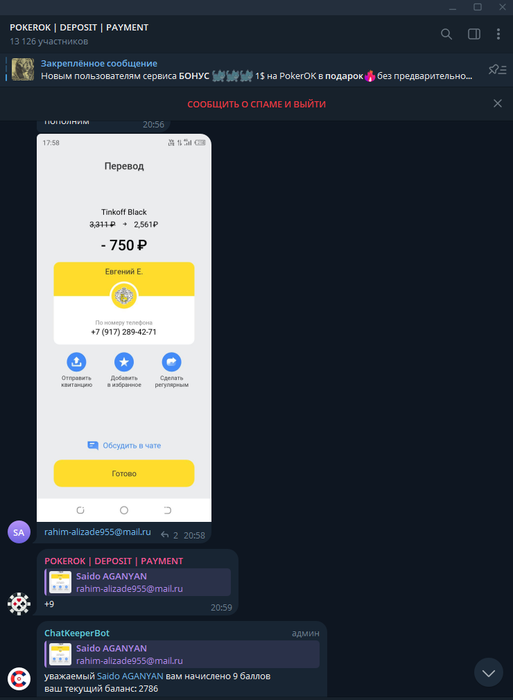This screenshot has height=700, width=513.
Task: Click СООБЩИТЬ О СПАМЕ И ВЫЙТИ
Action: pyautogui.click(x=256, y=104)
